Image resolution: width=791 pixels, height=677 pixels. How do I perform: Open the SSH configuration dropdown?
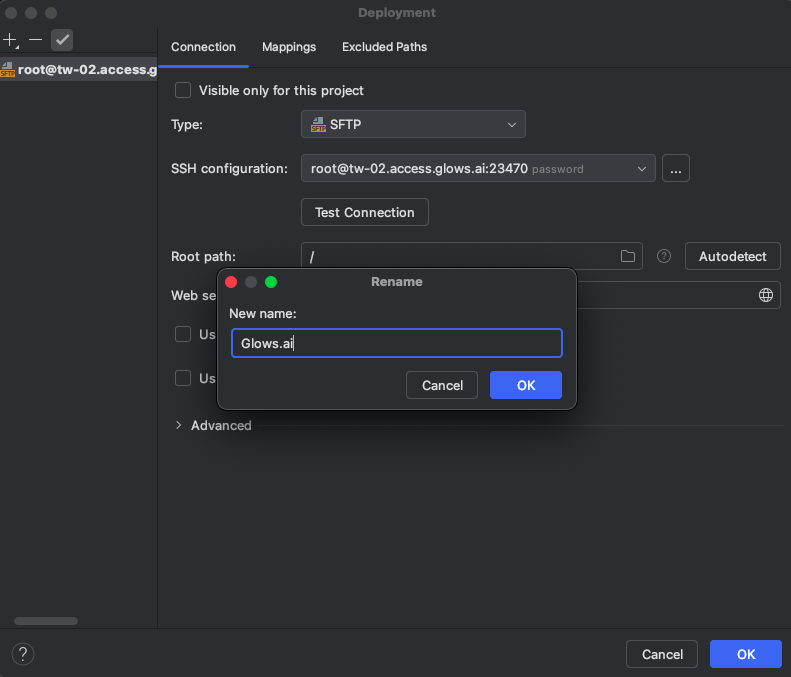478,168
